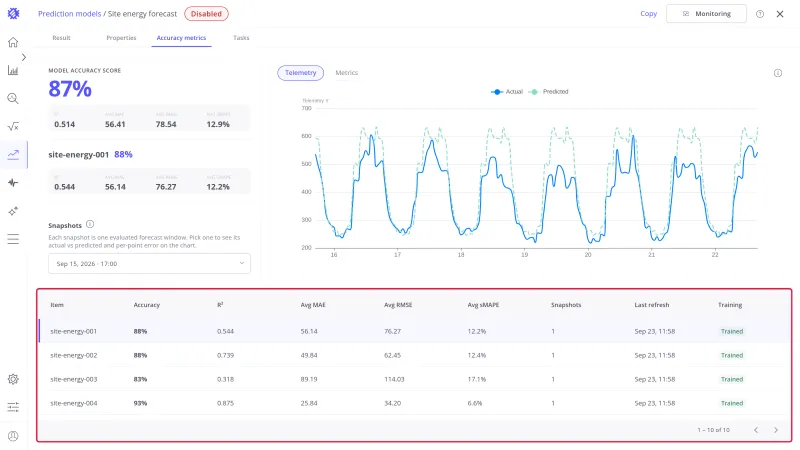This screenshot has width=800, height=450.
Task: Click the app logo icon
Action: [x=13, y=14]
